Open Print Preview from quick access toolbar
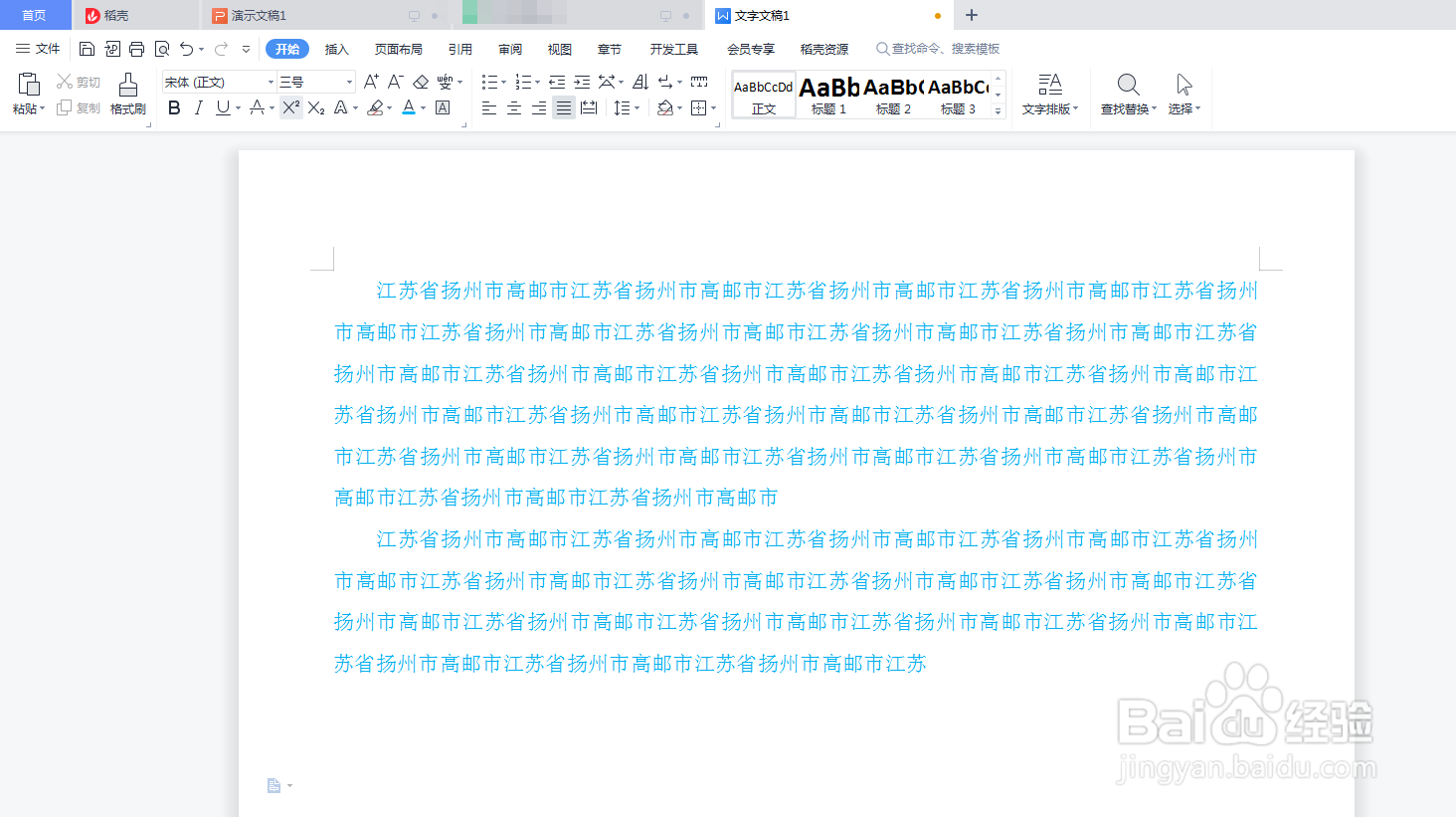Image resolution: width=1456 pixels, height=817 pixels. [x=162, y=49]
